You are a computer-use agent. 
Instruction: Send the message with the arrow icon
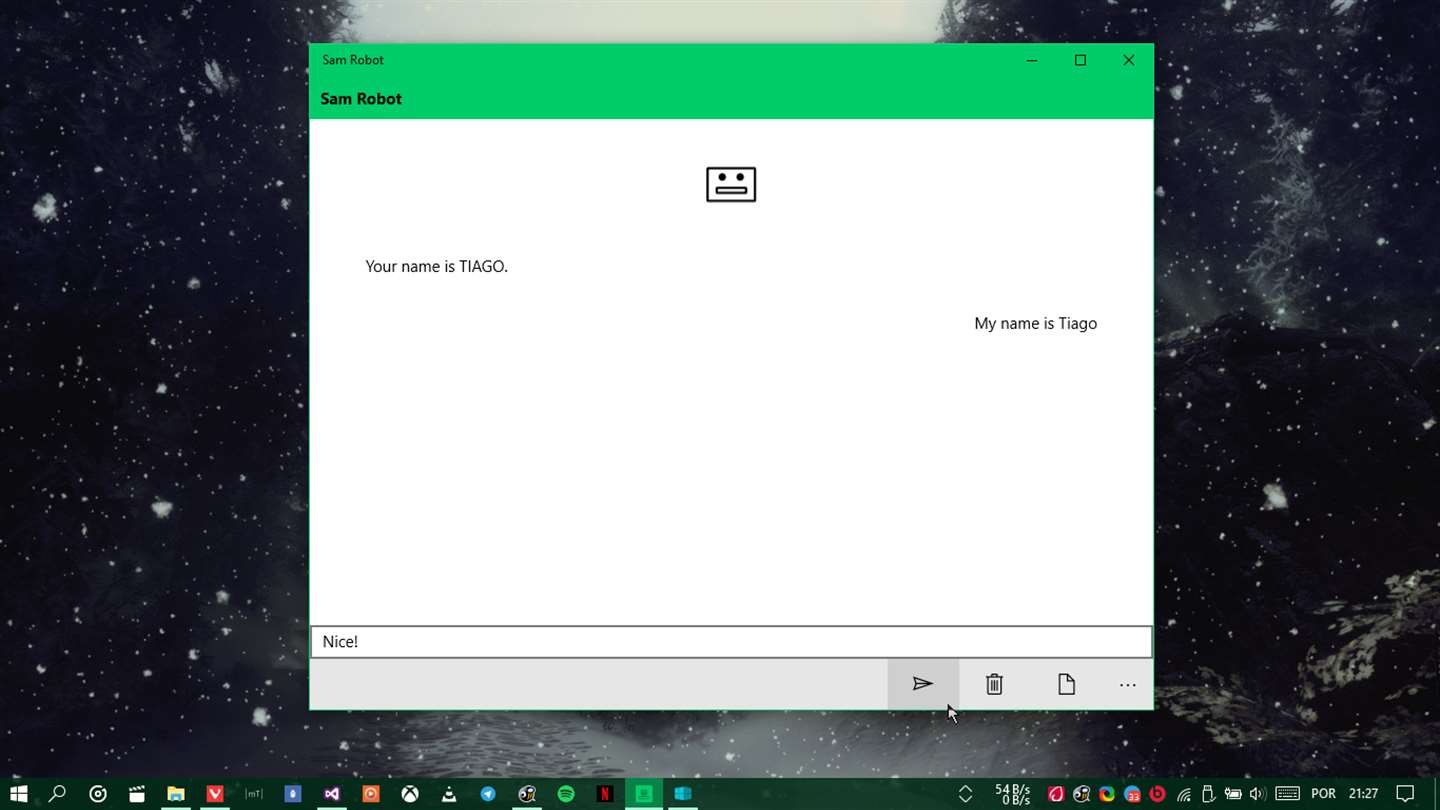click(922, 684)
